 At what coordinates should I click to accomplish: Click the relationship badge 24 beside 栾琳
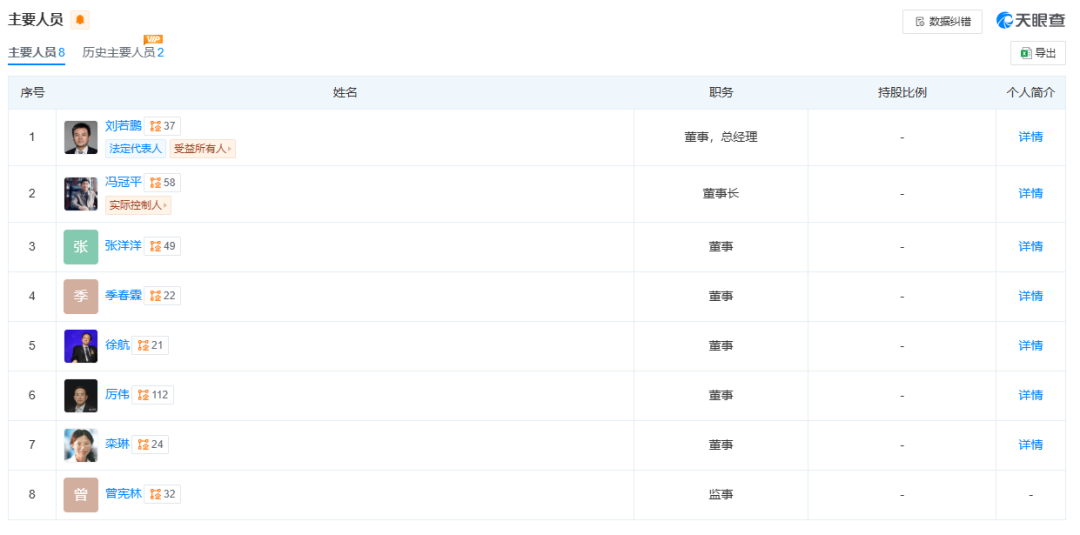(x=150, y=445)
